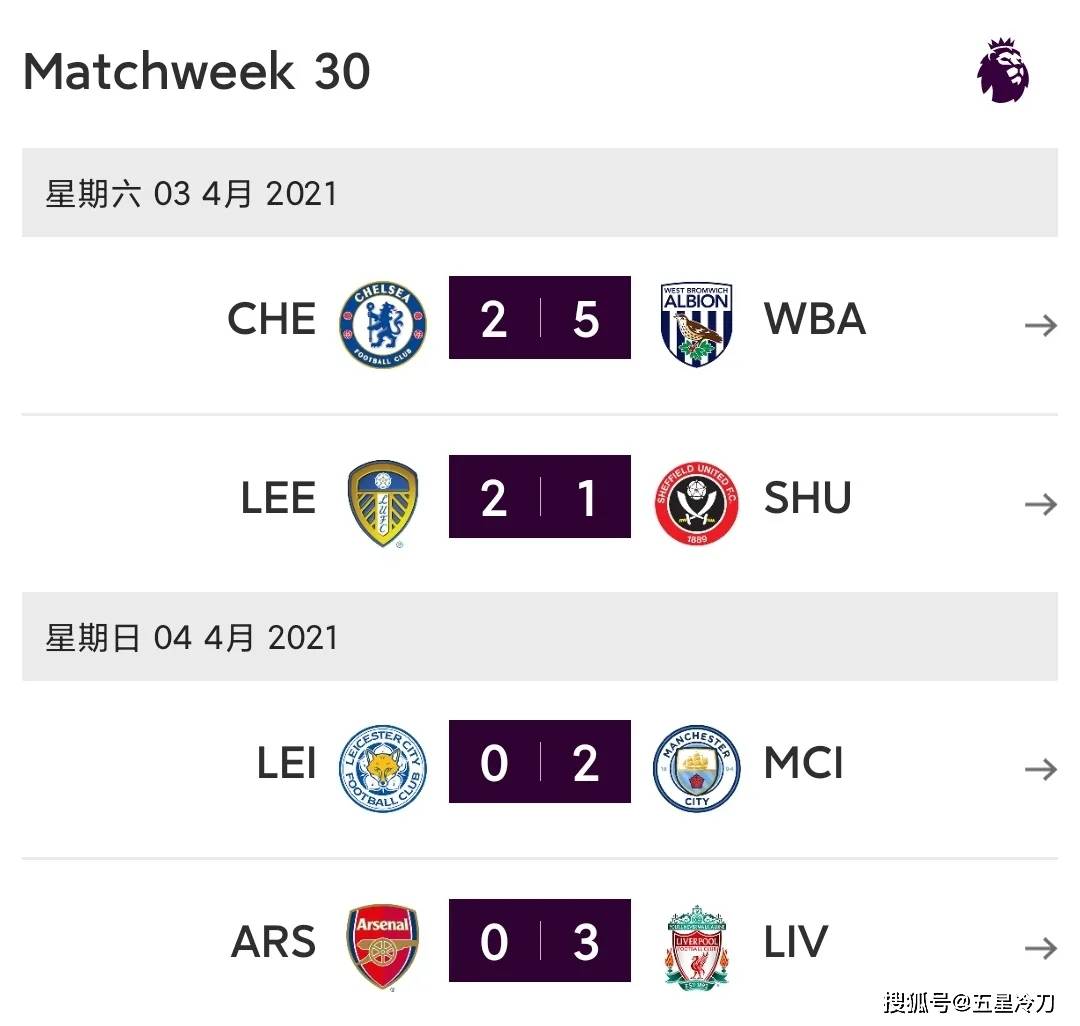Image resolution: width=1080 pixels, height=1026 pixels.
Task: Click the Leeds United crest
Action: 383,503
